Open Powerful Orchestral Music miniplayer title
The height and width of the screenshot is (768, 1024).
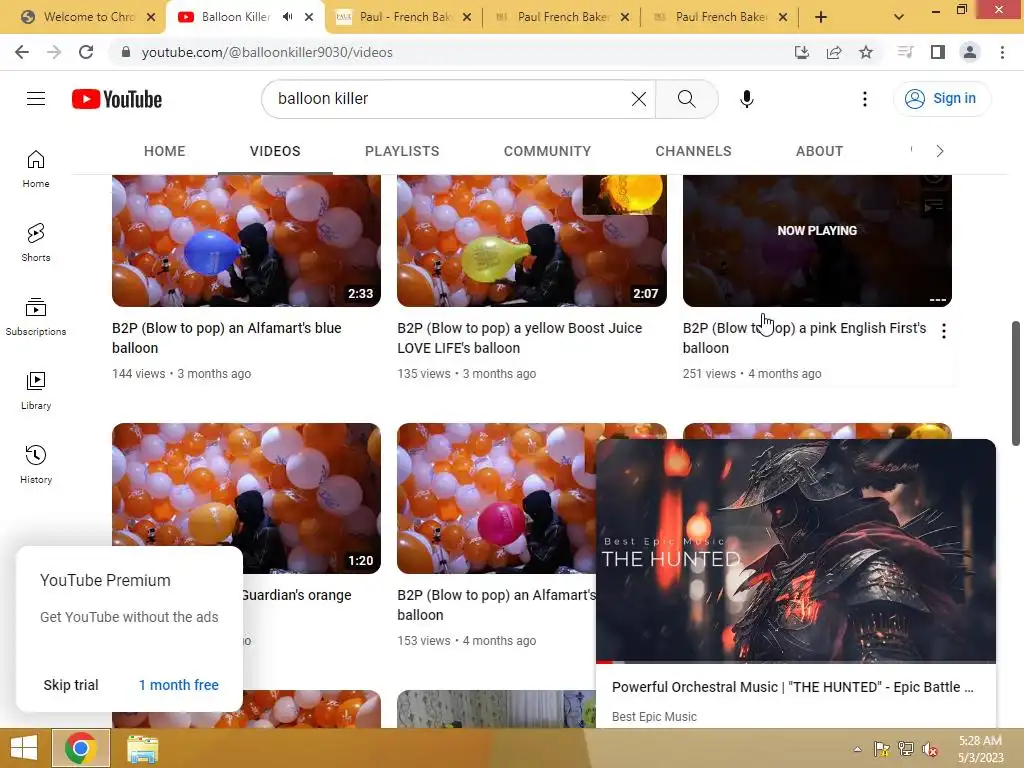pos(792,686)
